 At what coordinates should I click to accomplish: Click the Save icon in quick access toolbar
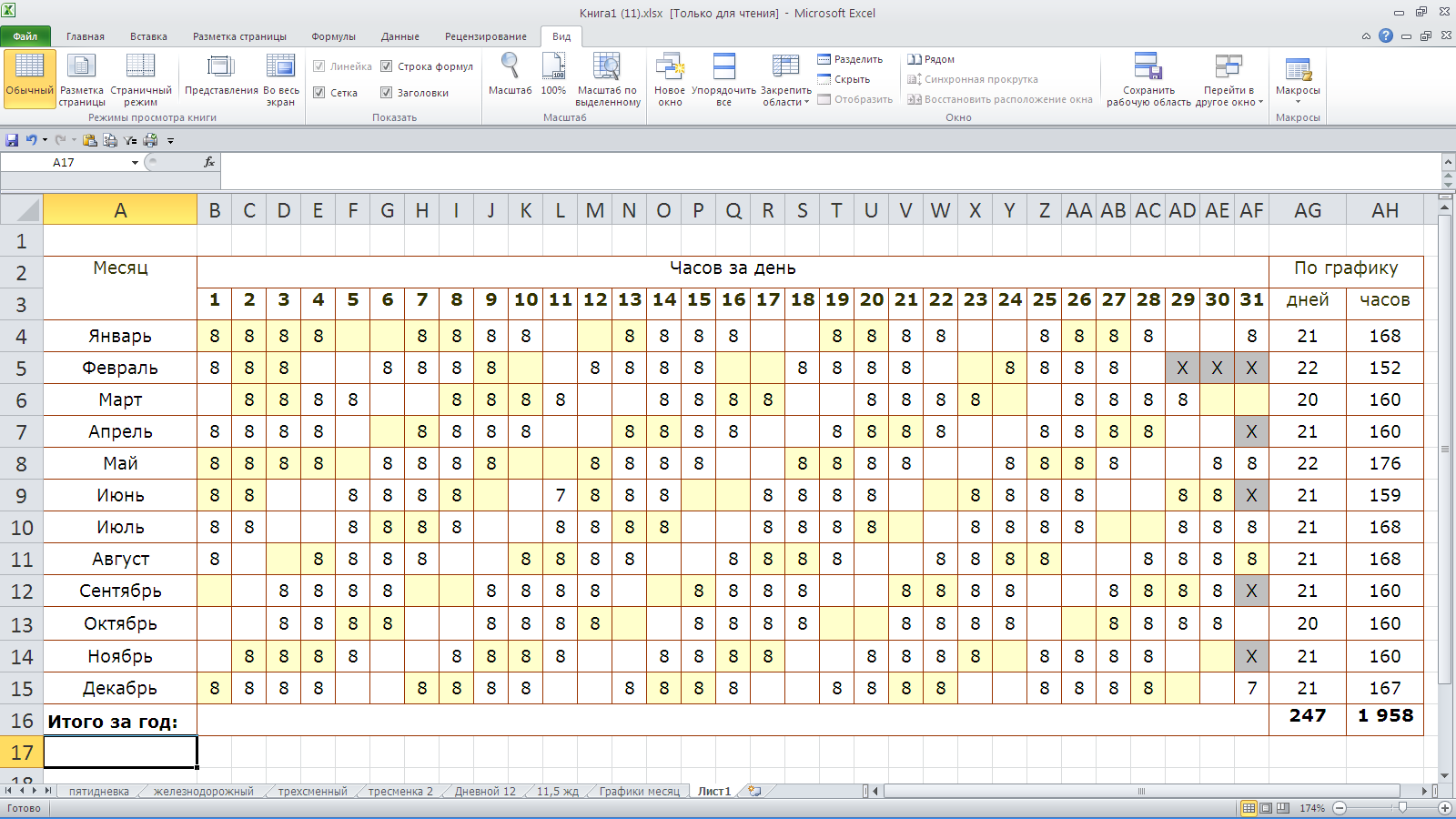[x=12, y=140]
